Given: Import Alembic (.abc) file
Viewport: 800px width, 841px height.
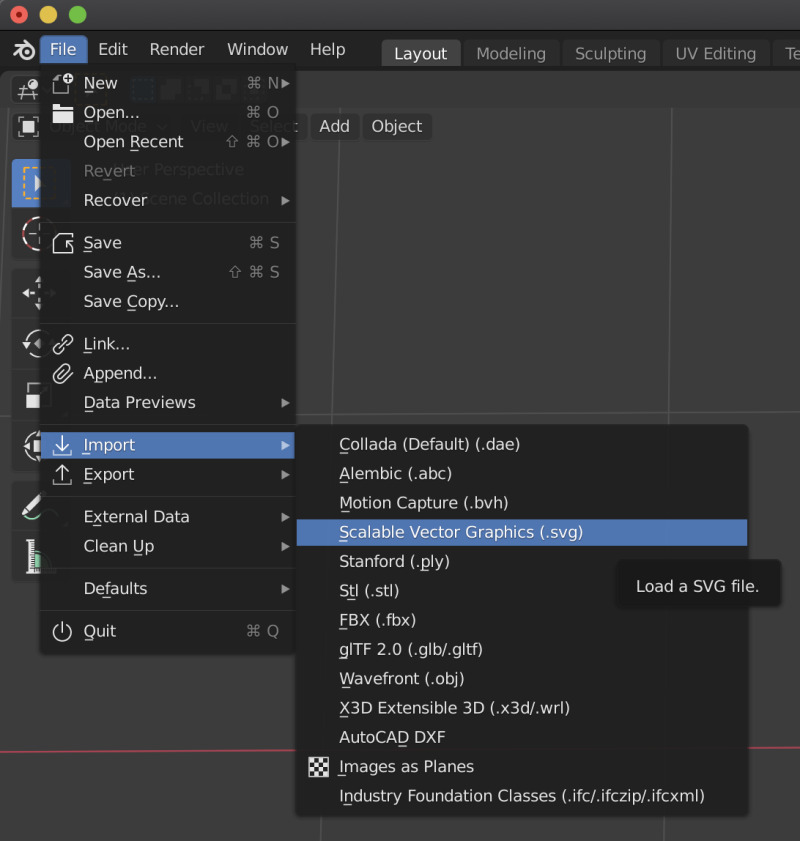Looking at the screenshot, I should point(522,474).
